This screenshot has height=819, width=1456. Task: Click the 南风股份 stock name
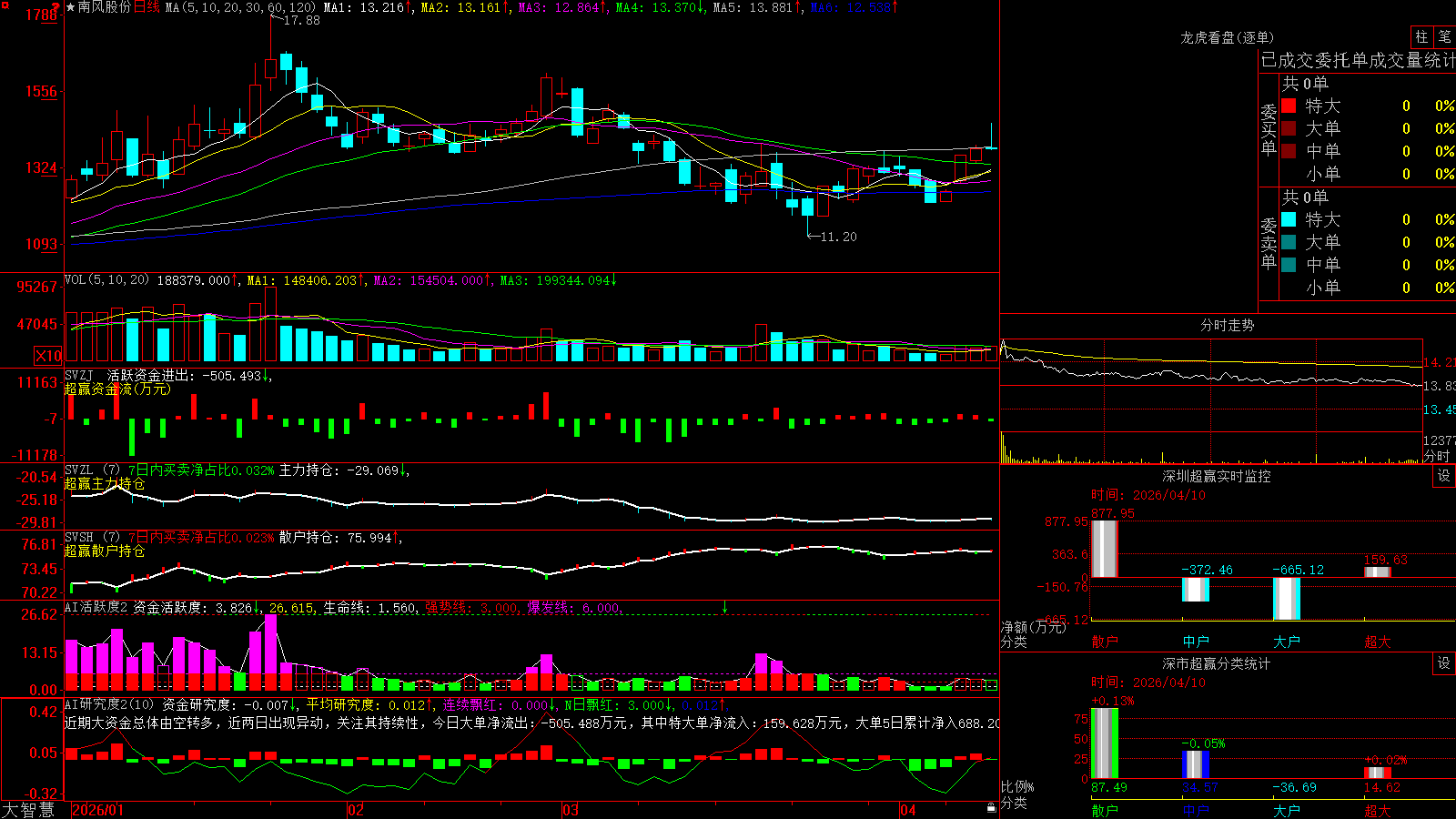(x=105, y=7)
